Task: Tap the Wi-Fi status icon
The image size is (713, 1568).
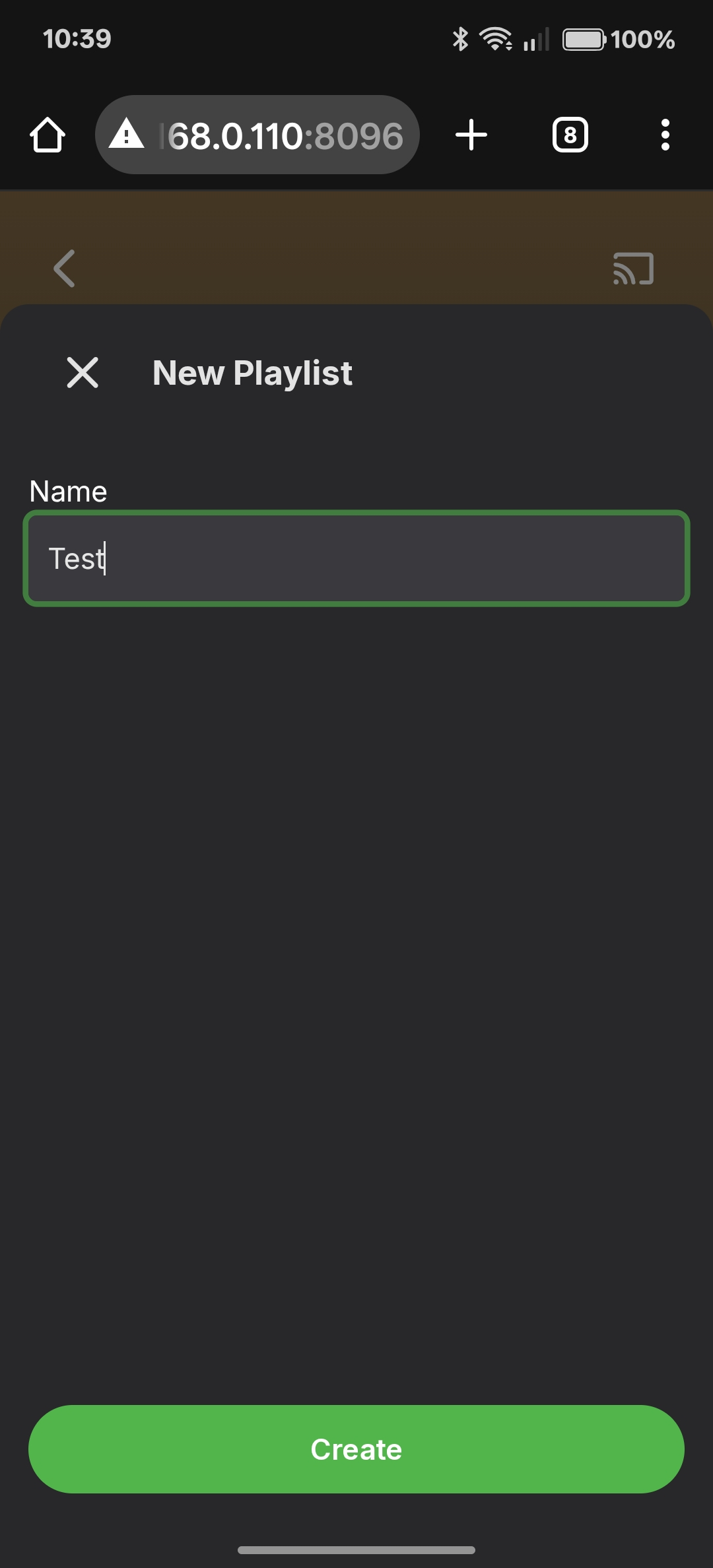Action: (496, 39)
